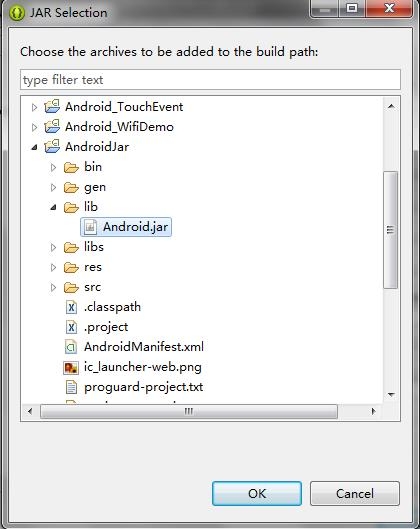Select the Android_WifiDemo text label

(x=119, y=127)
